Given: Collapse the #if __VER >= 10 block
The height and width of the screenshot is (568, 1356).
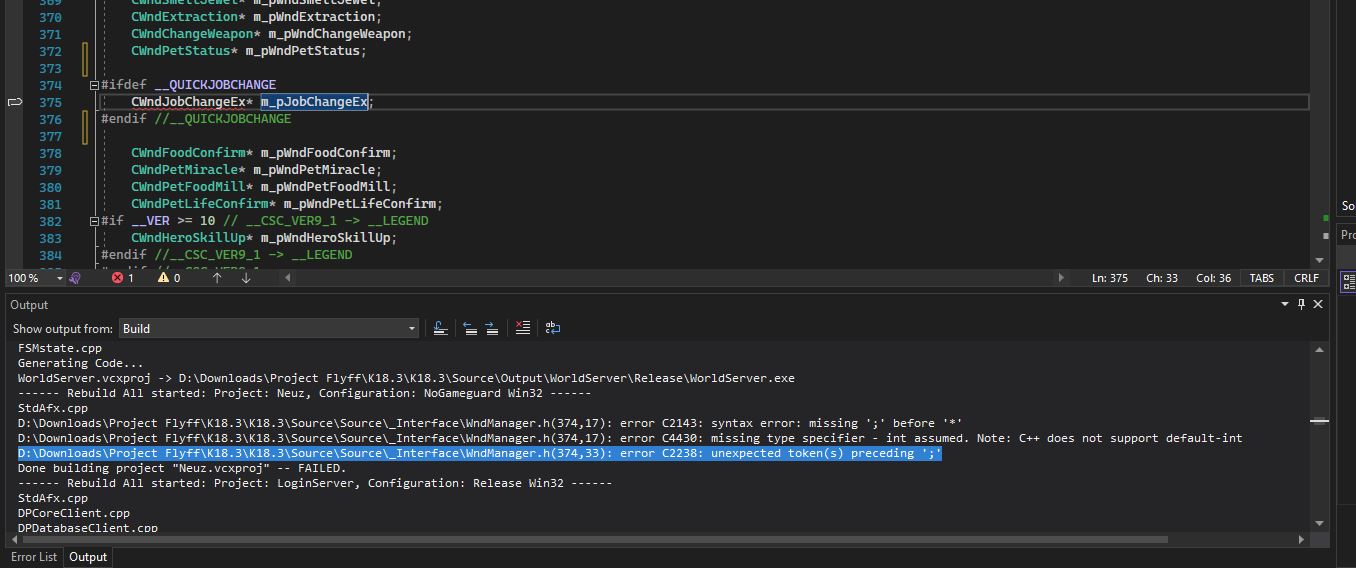Looking at the screenshot, I should point(94,221).
